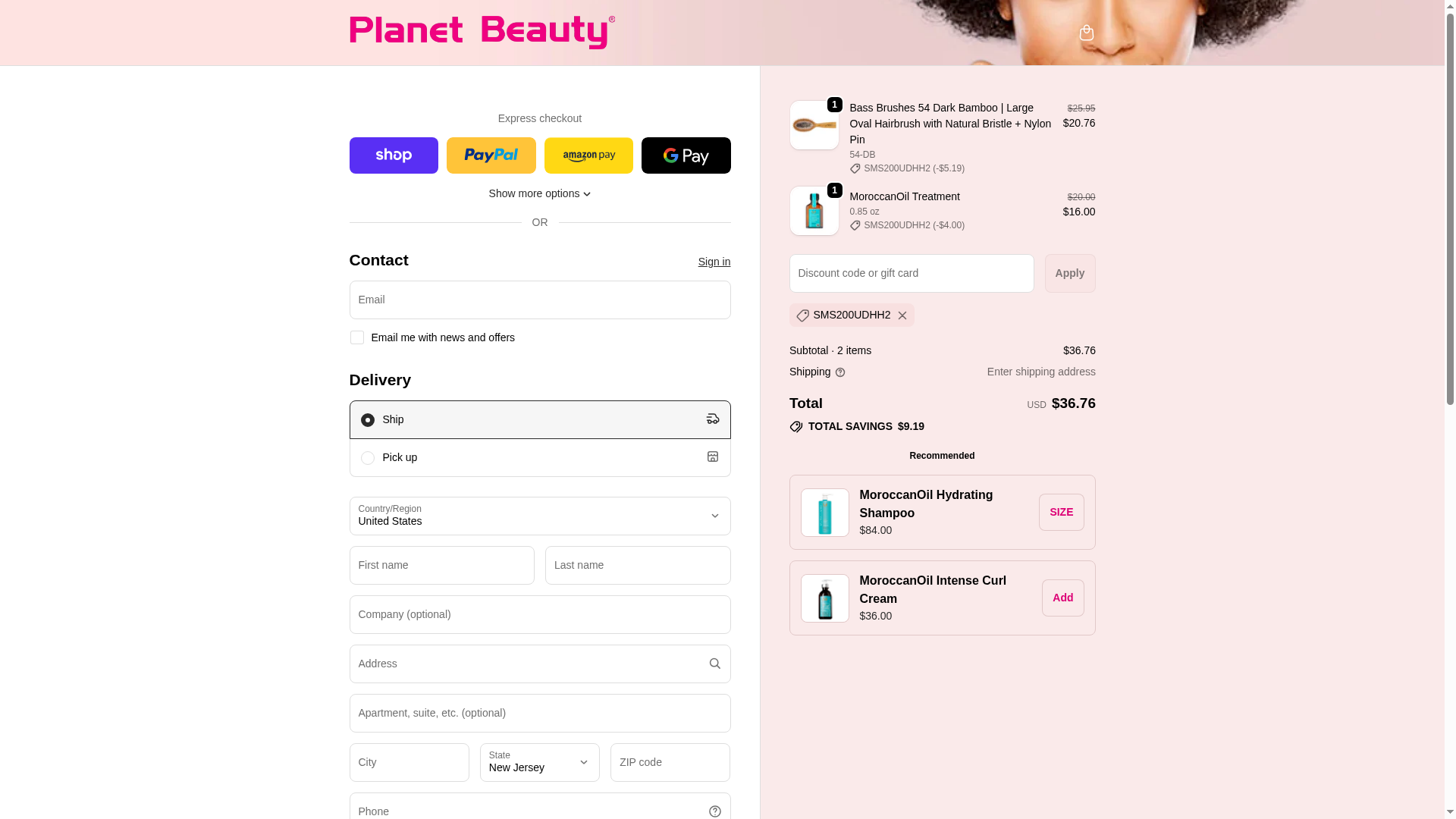Open the State dropdown showing New Jersey

540,762
